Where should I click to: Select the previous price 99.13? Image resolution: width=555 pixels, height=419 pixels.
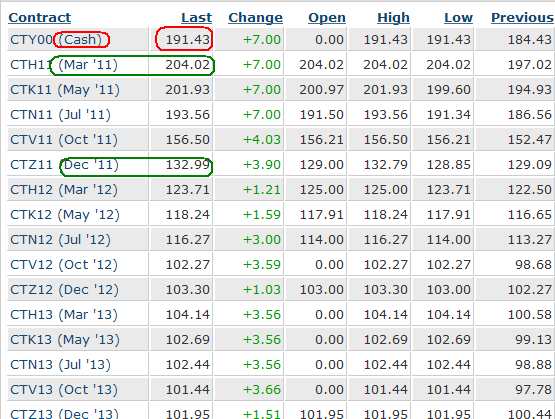[x=533, y=340]
